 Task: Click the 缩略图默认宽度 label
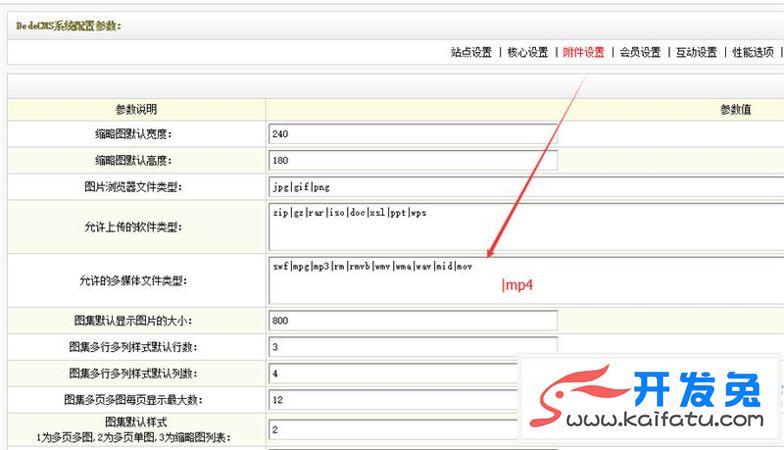[x=134, y=134]
